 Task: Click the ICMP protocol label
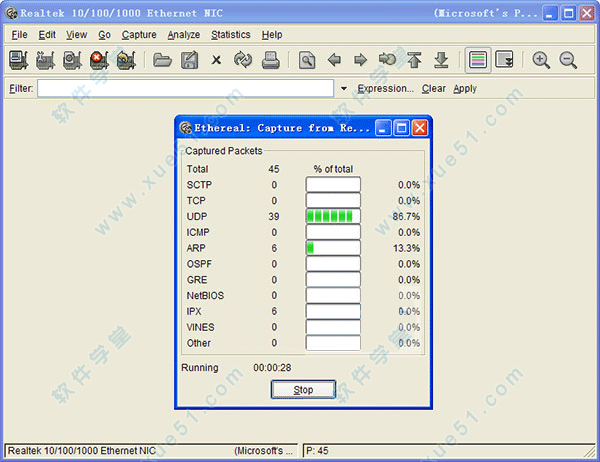(198, 232)
